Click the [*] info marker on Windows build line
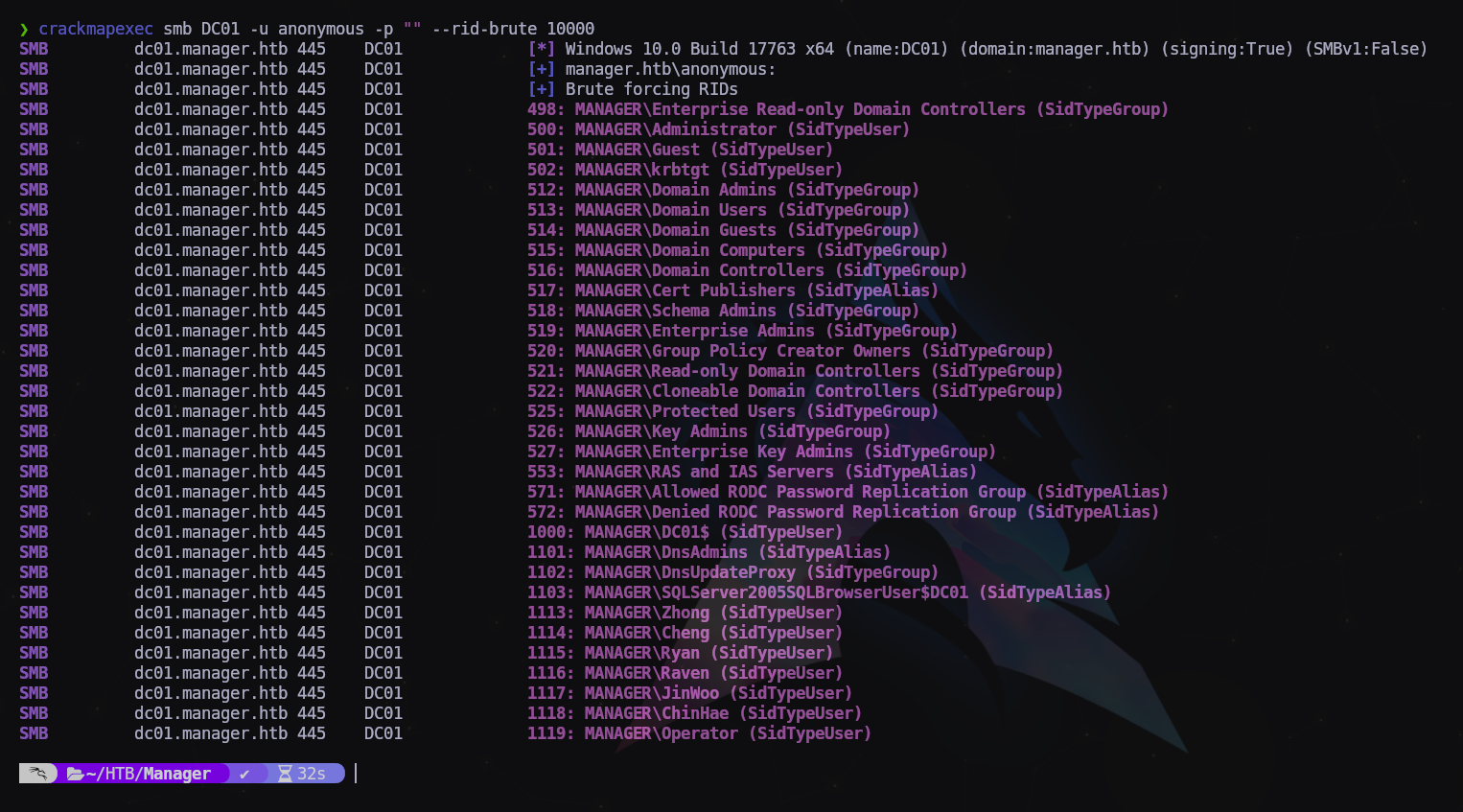 (x=541, y=49)
